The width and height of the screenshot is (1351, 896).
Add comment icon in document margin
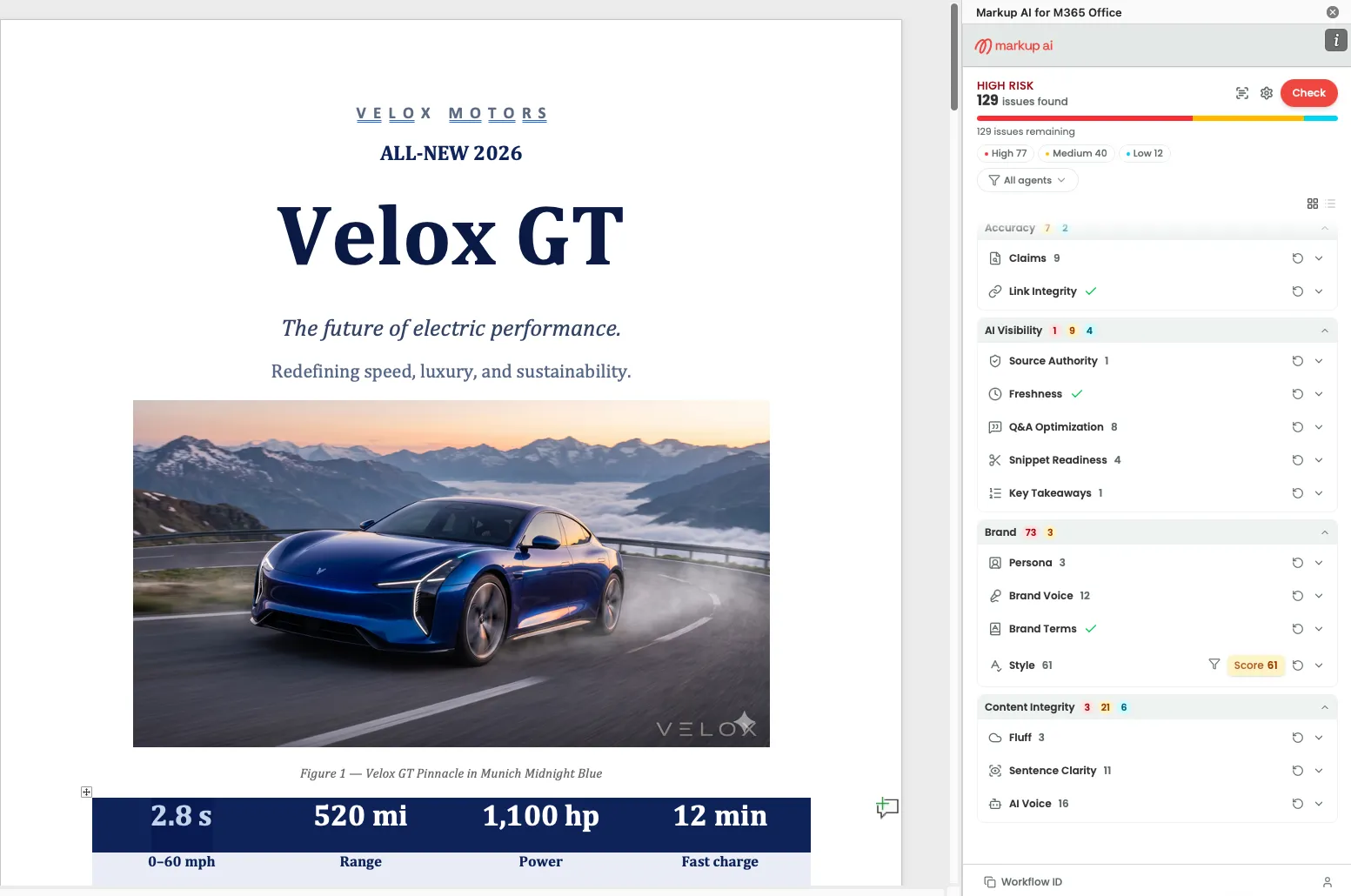[x=886, y=808]
